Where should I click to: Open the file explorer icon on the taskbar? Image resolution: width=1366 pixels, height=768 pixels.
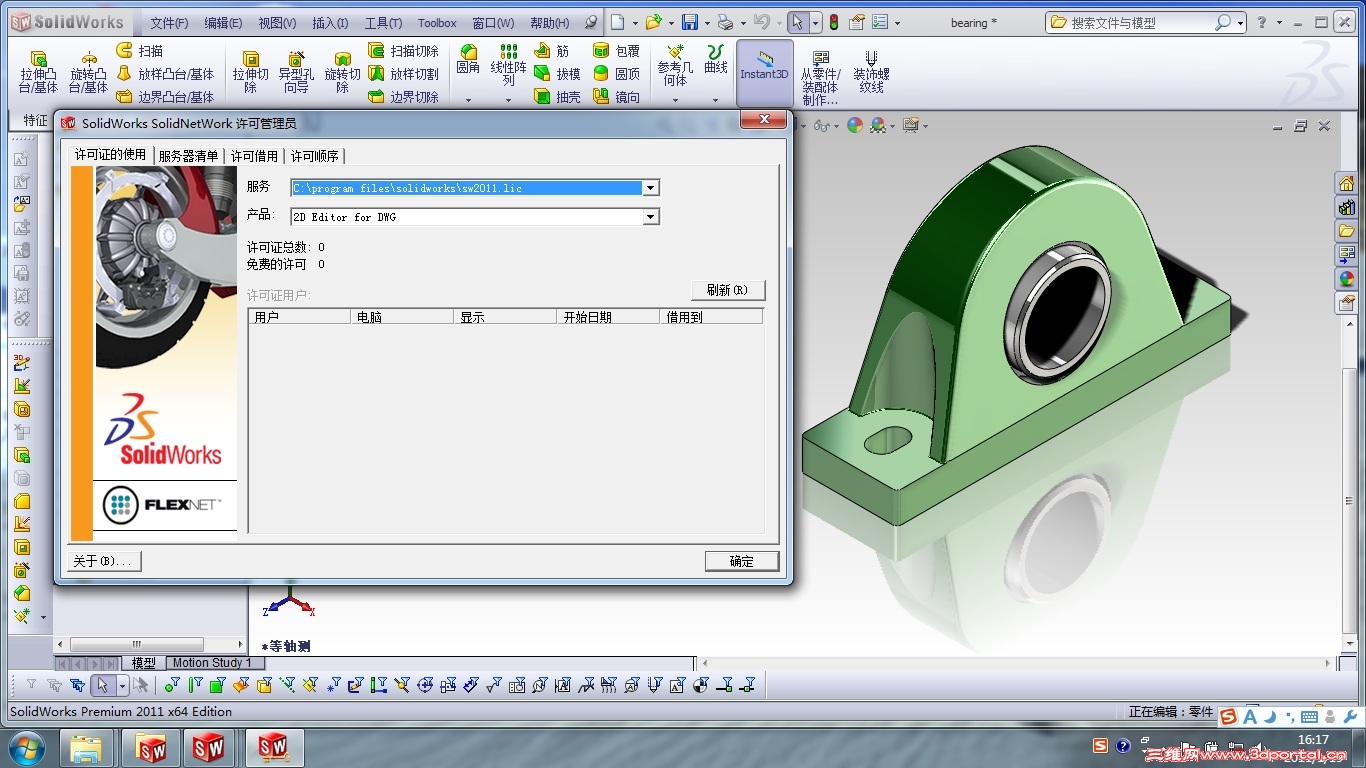(x=87, y=748)
